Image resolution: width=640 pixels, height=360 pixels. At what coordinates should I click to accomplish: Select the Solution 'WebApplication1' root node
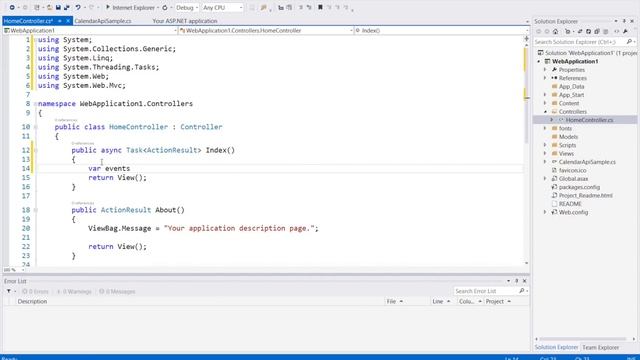(x=587, y=53)
